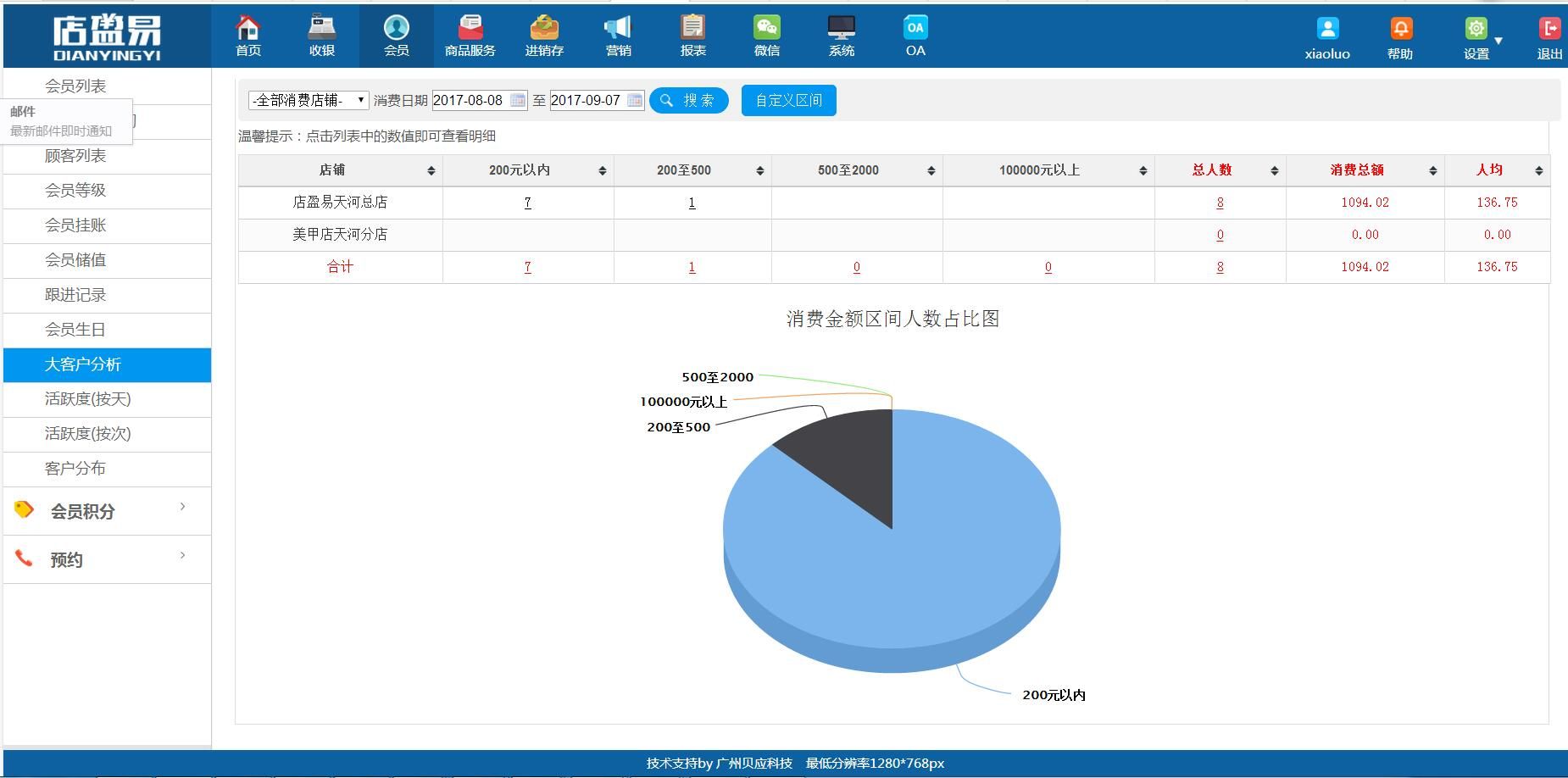The height and width of the screenshot is (778, 1568).
Task: Open the 系统 system monitor icon
Action: [841, 28]
